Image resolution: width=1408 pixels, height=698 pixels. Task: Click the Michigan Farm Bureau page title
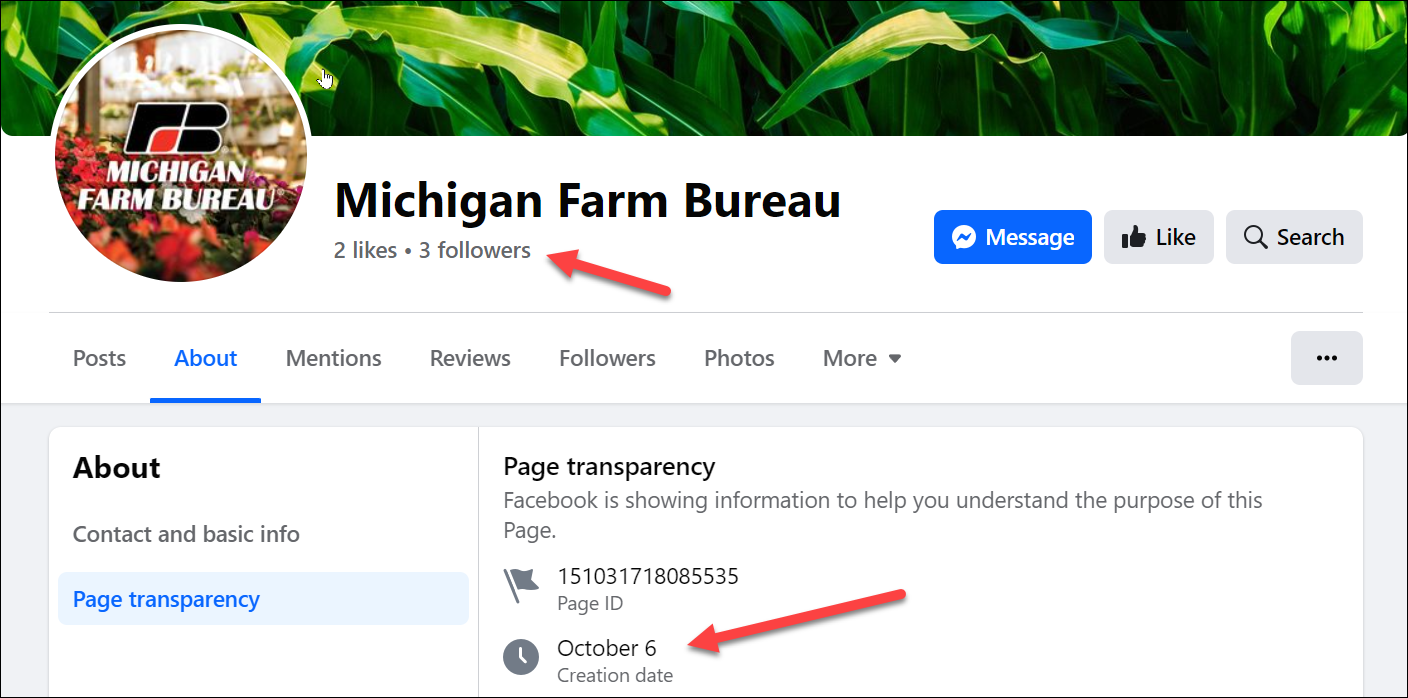tap(587, 200)
